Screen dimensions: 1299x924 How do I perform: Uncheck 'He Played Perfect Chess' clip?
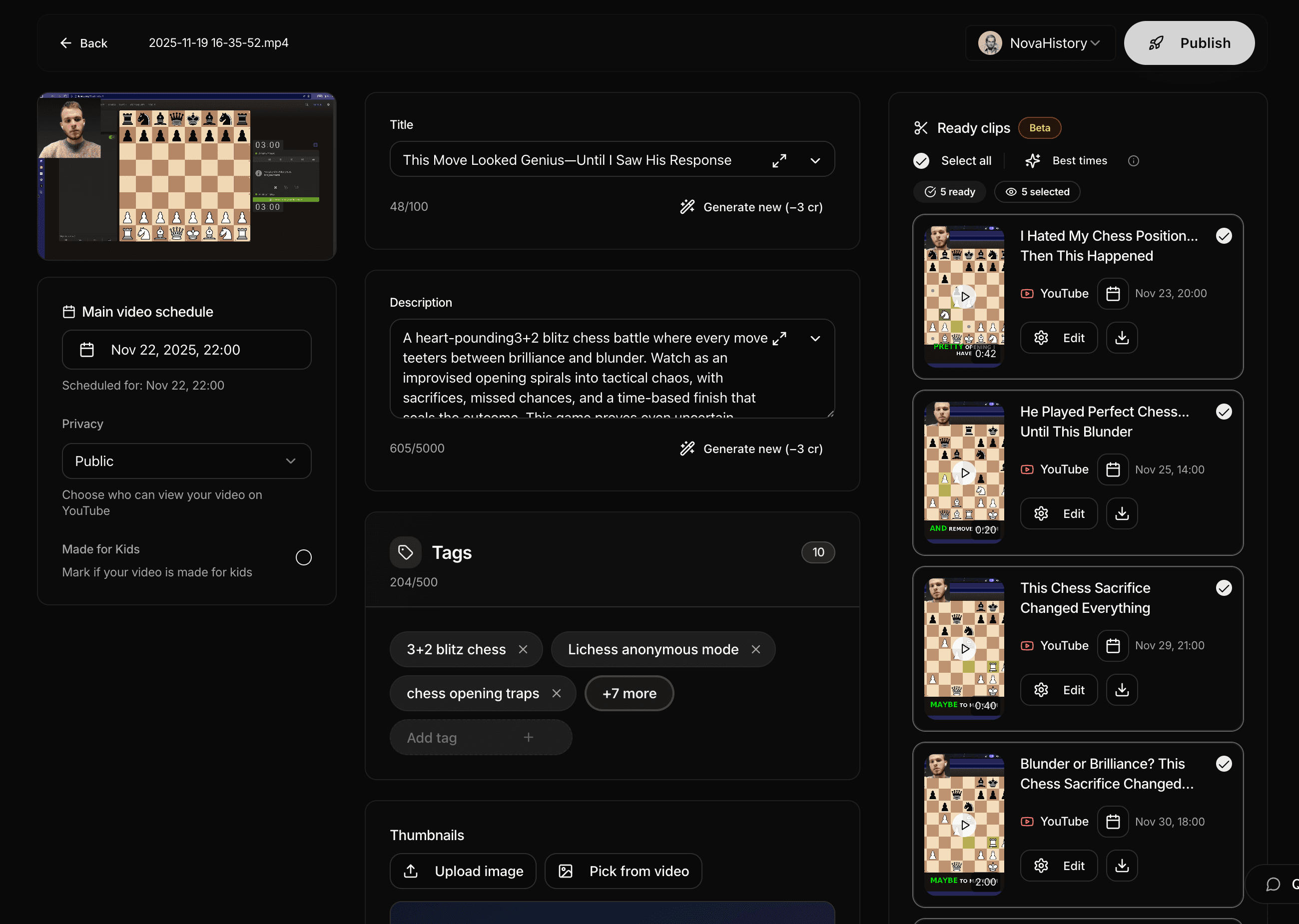pos(1224,412)
